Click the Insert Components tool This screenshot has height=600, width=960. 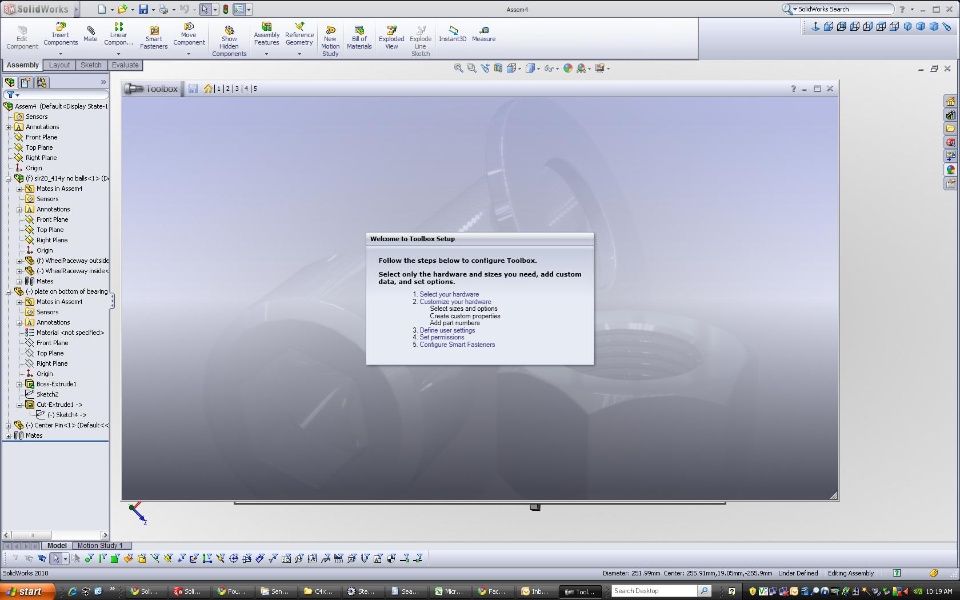click(61, 34)
